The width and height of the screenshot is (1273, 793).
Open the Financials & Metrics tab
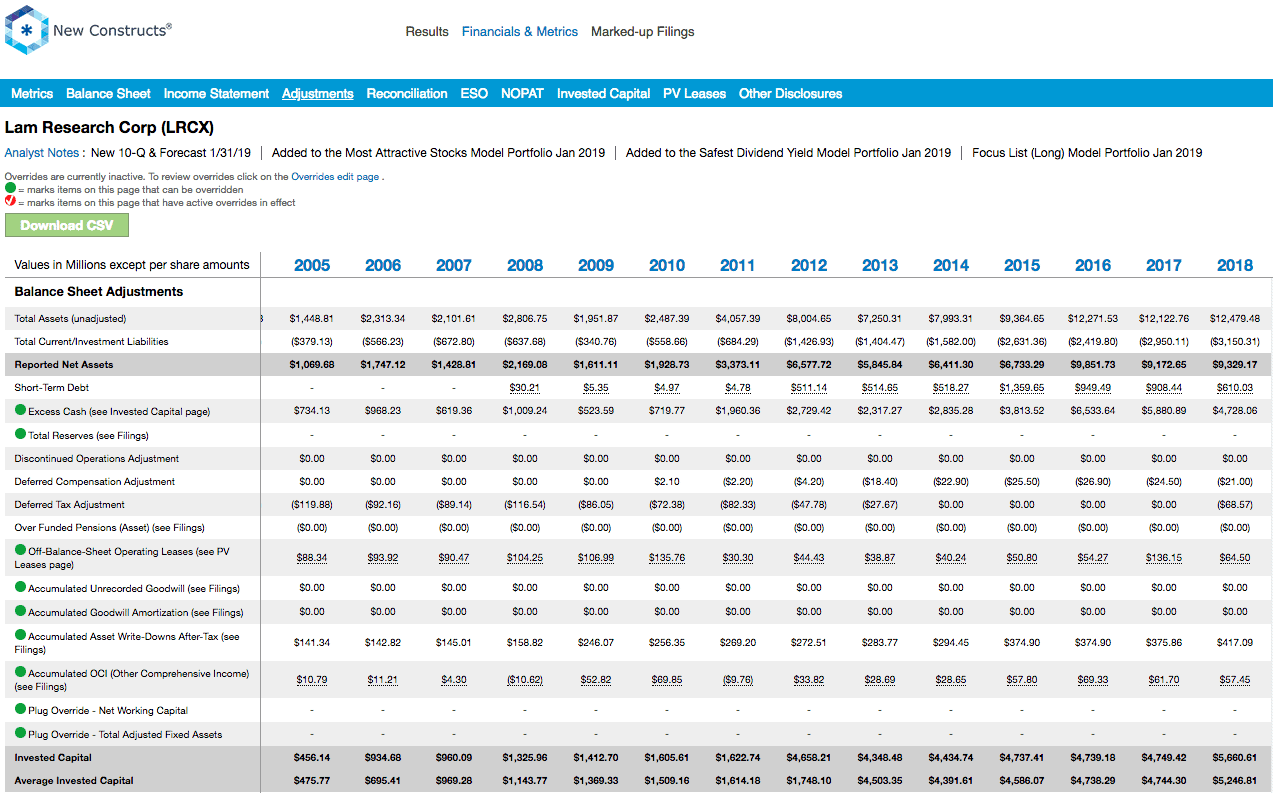pos(520,32)
